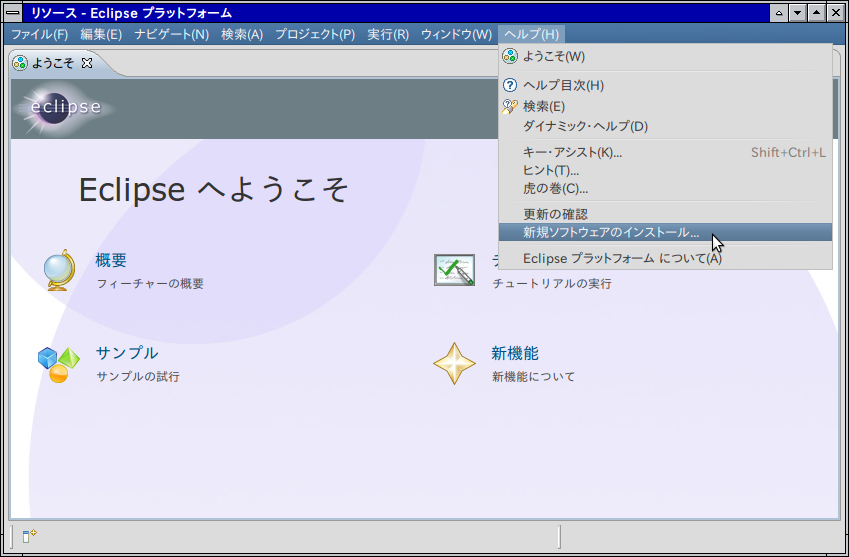Click the Eclipse へようこそ heading

point(214,190)
